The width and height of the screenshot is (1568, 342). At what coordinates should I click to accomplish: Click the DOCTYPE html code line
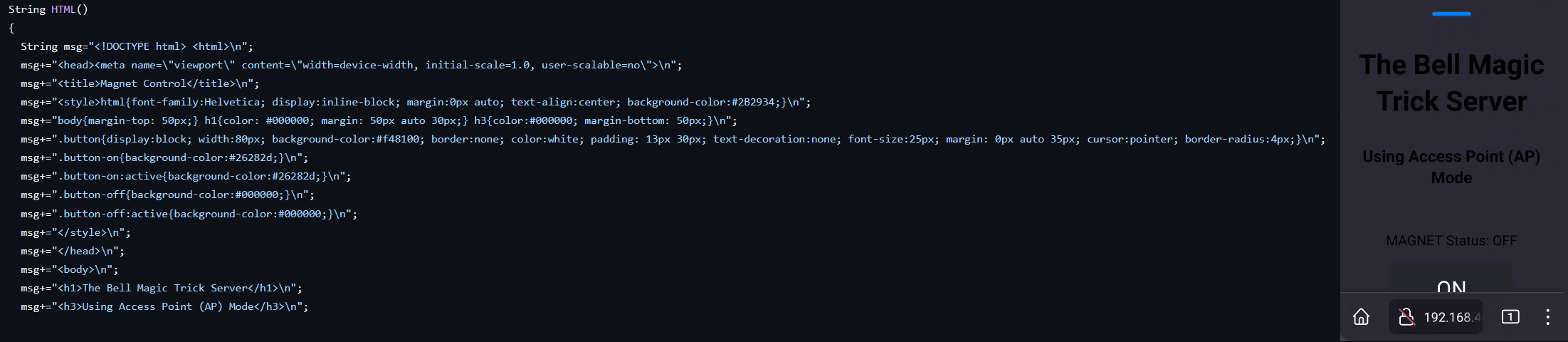137,46
